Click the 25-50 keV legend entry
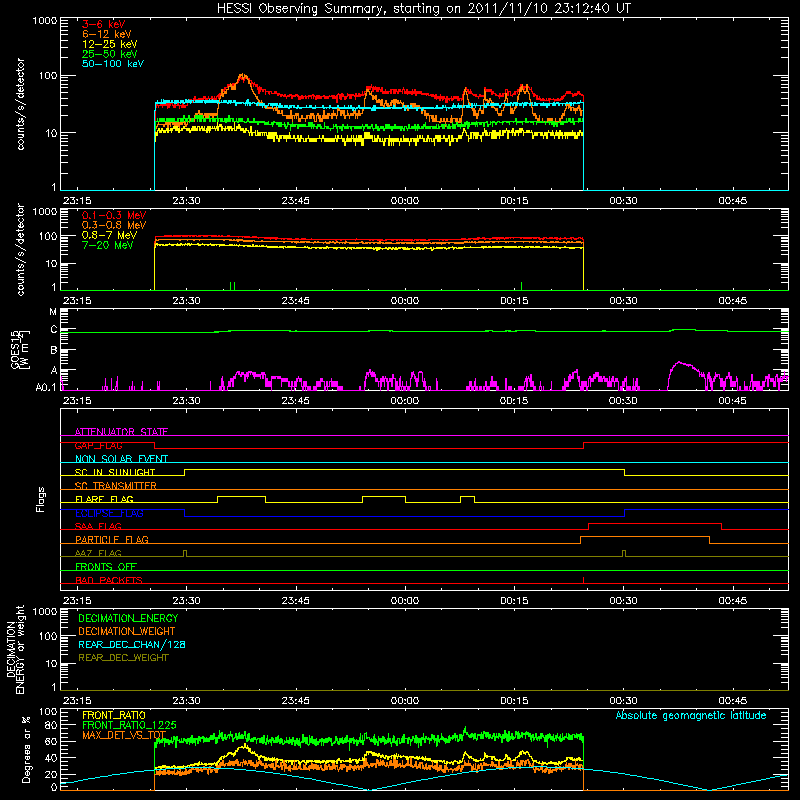800x800 pixels. click(x=110, y=54)
